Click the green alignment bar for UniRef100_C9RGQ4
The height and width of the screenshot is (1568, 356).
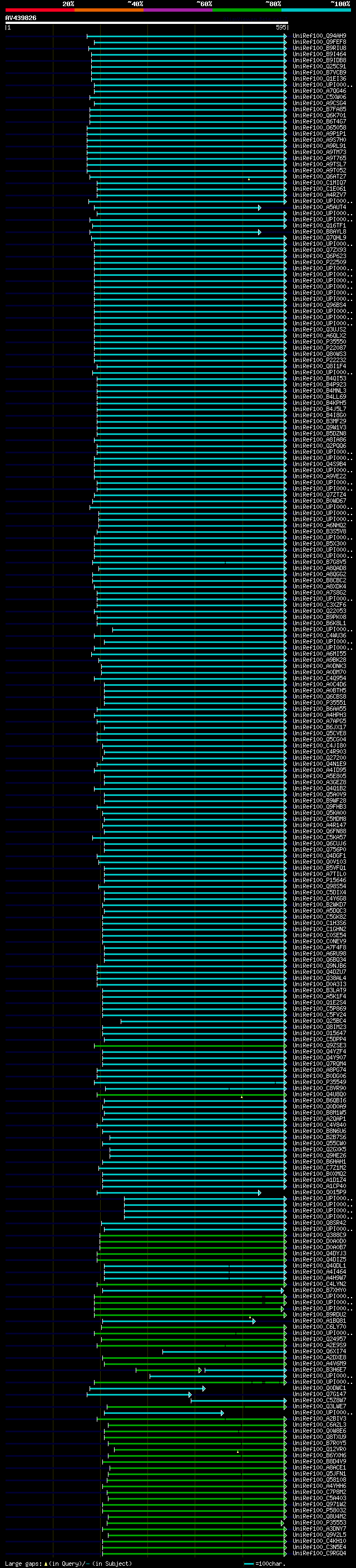195,1553
